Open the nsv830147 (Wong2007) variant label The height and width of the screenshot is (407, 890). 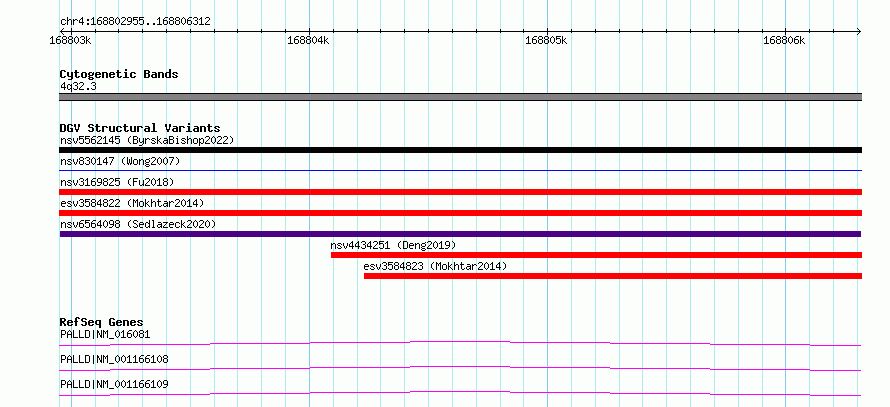(x=120, y=161)
